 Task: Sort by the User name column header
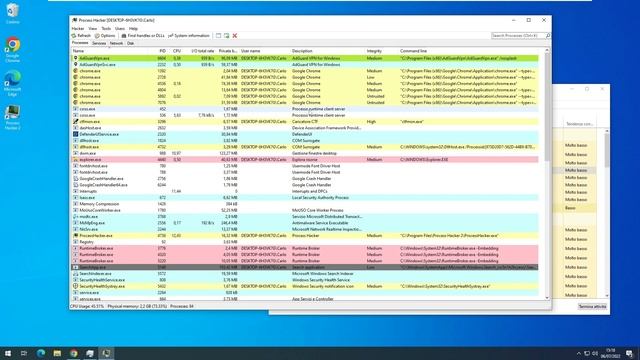[250, 51]
